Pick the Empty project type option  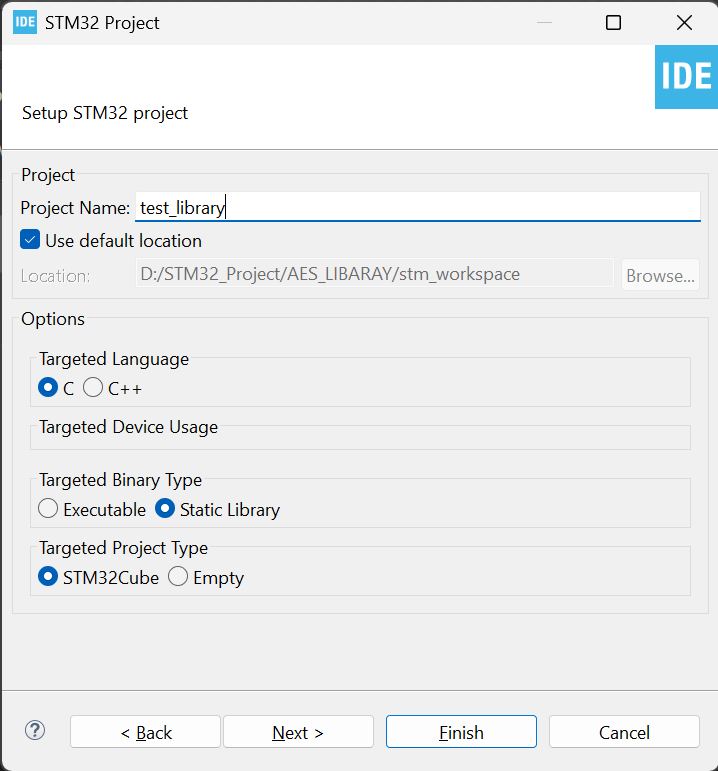(x=178, y=577)
